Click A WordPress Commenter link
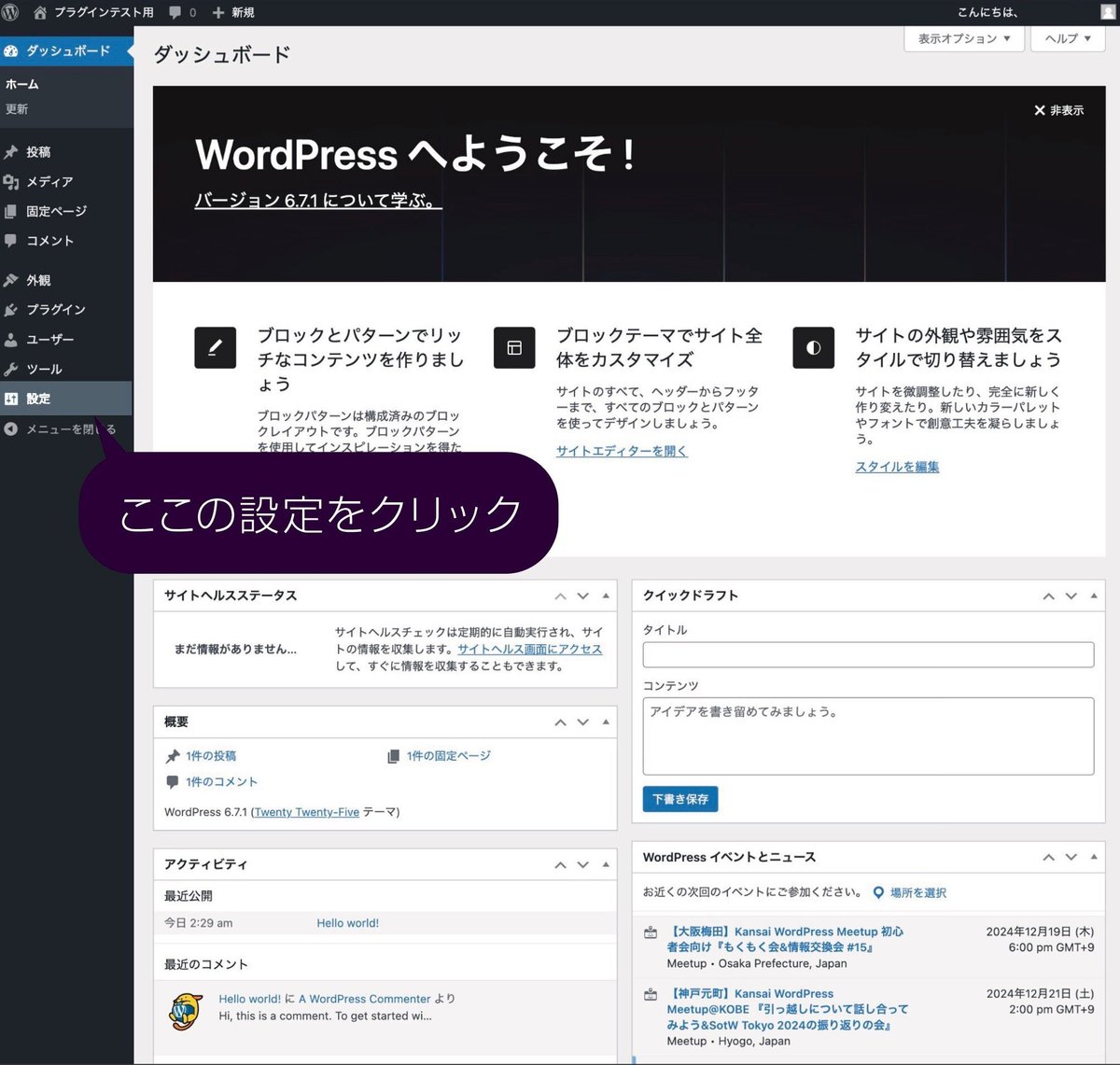The height and width of the screenshot is (1065, 1120). tap(365, 999)
